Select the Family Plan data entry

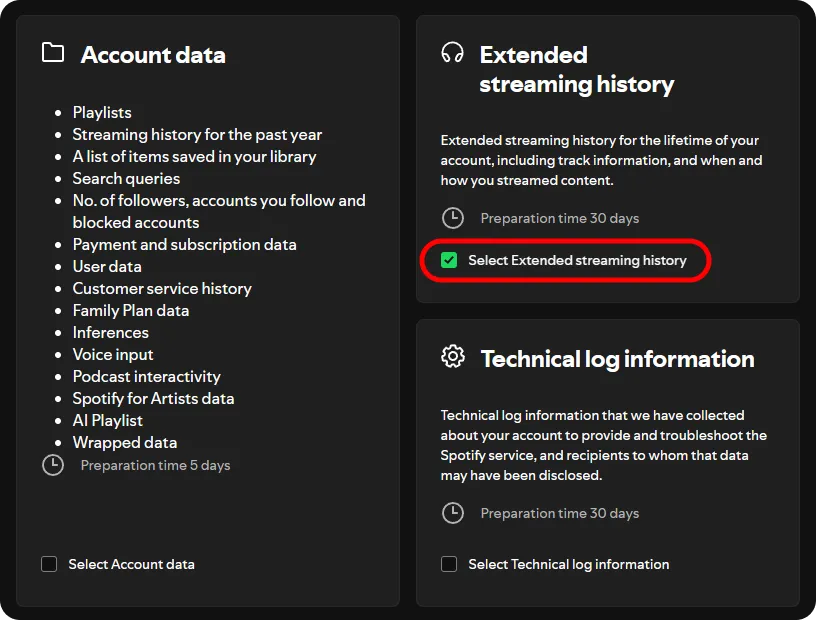pos(130,311)
